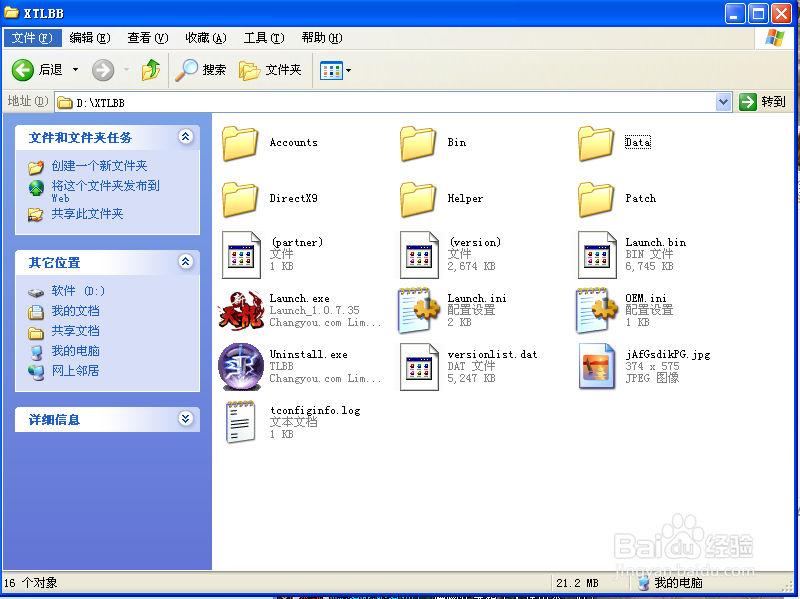800x599 pixels.
Task: Go up one folder level
Action: tap(151, 70)
